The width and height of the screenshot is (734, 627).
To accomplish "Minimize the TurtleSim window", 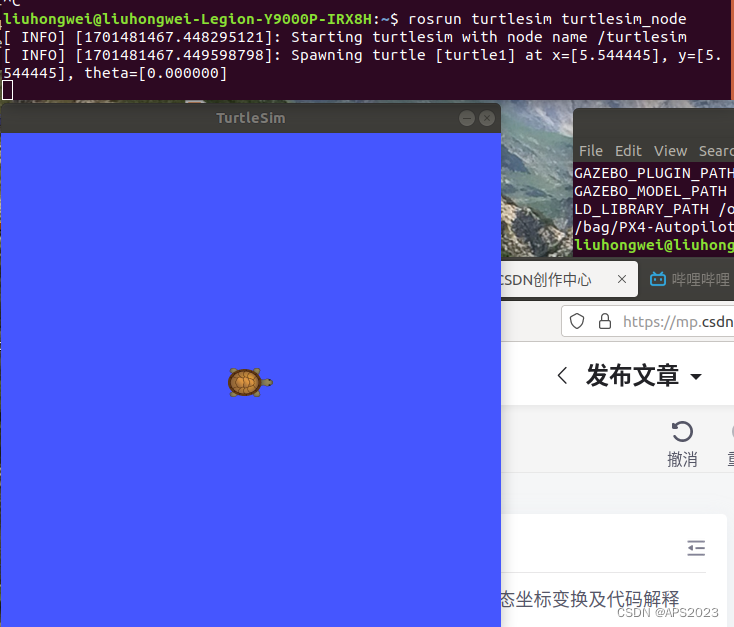I will pyautogui.click(x=467, y=118).
